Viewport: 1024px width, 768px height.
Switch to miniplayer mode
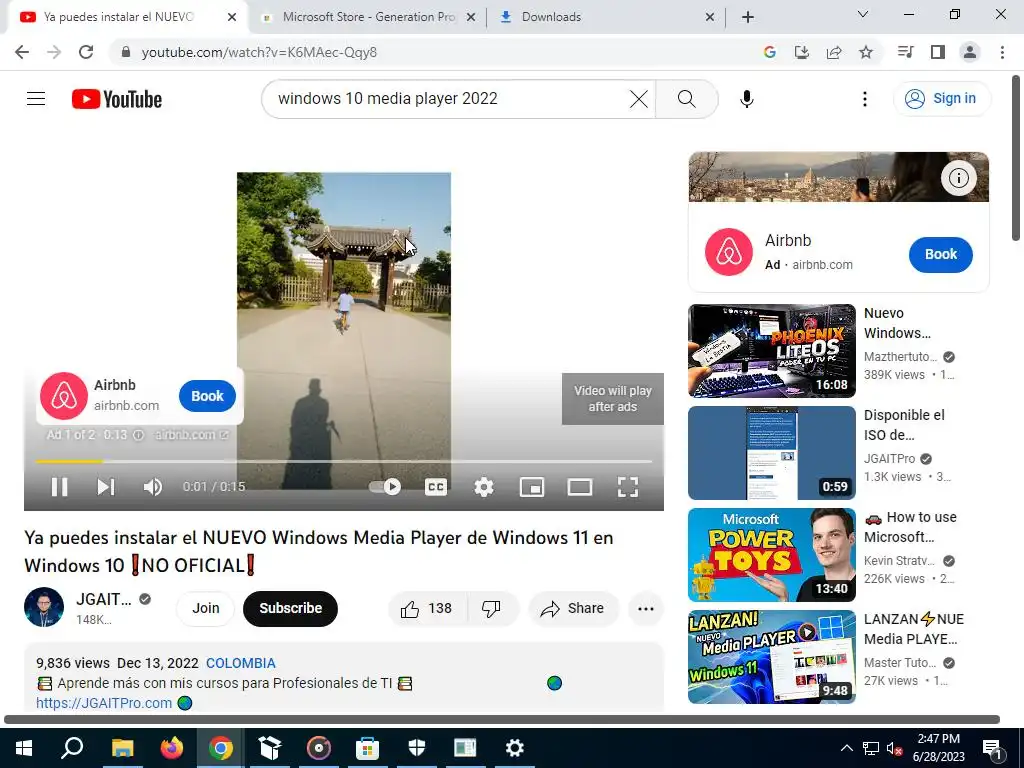532,487
